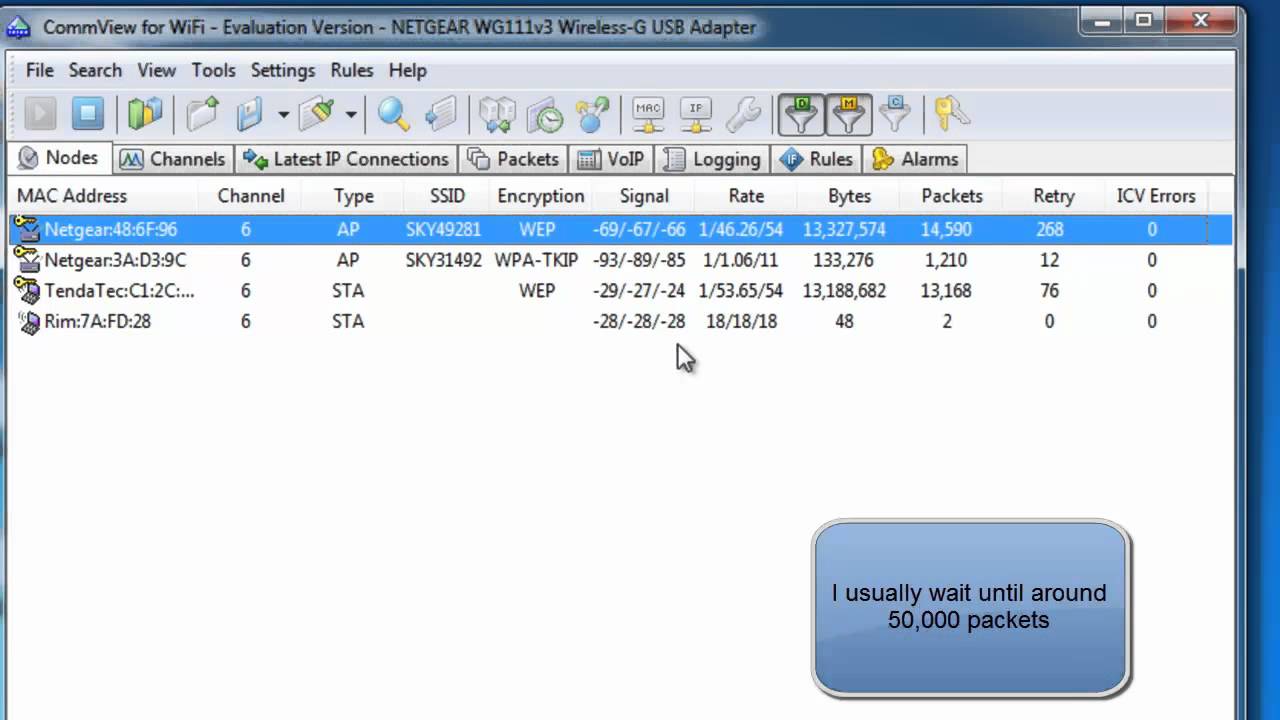Open the View menu

coord(157,70)
